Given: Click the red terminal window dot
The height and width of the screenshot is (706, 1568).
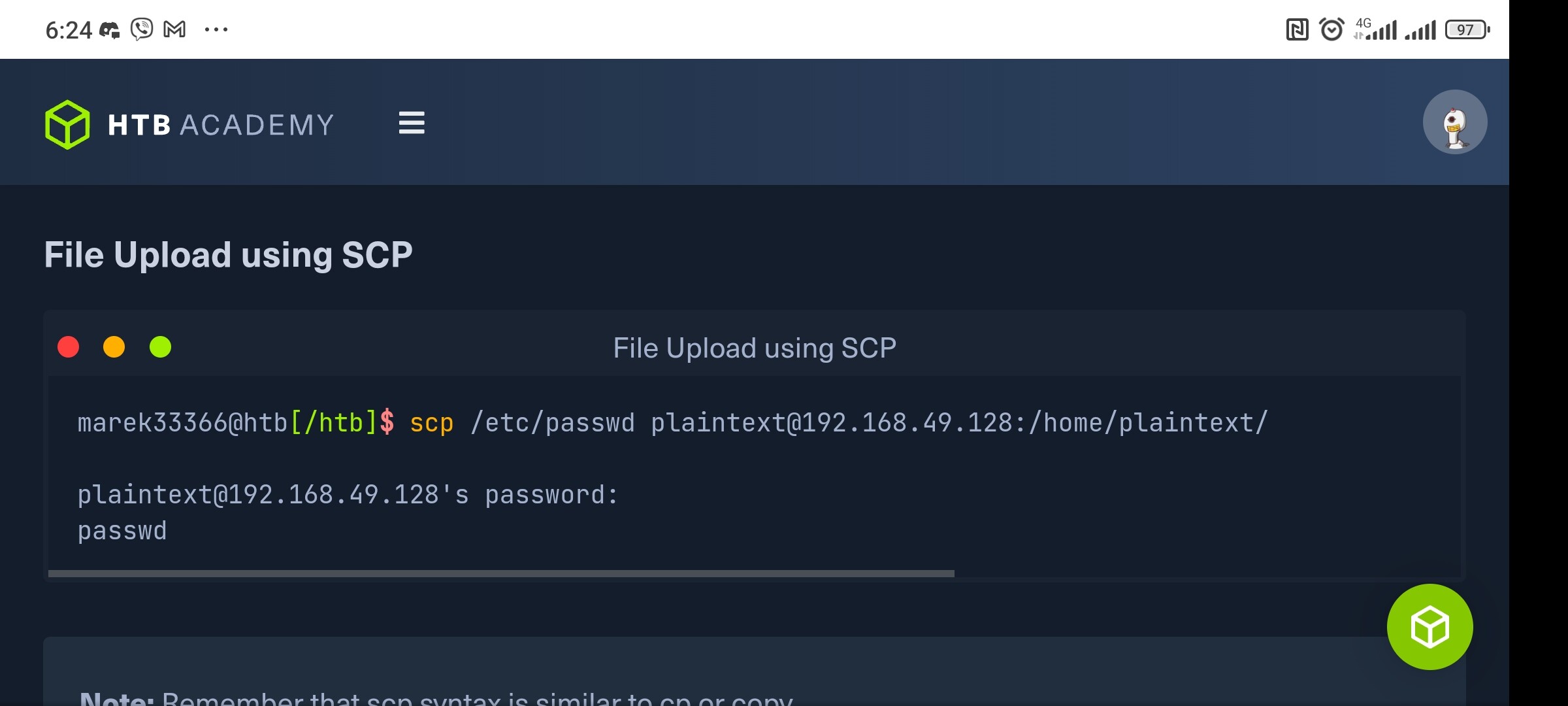Looking at the screenshot, I should (69, 347).
